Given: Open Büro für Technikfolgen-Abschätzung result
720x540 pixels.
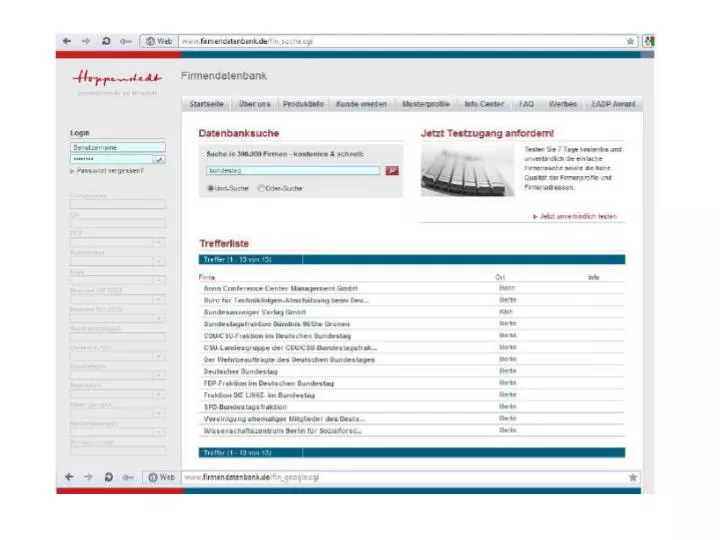Looking at the screenshot, I should tap(286, 300).
